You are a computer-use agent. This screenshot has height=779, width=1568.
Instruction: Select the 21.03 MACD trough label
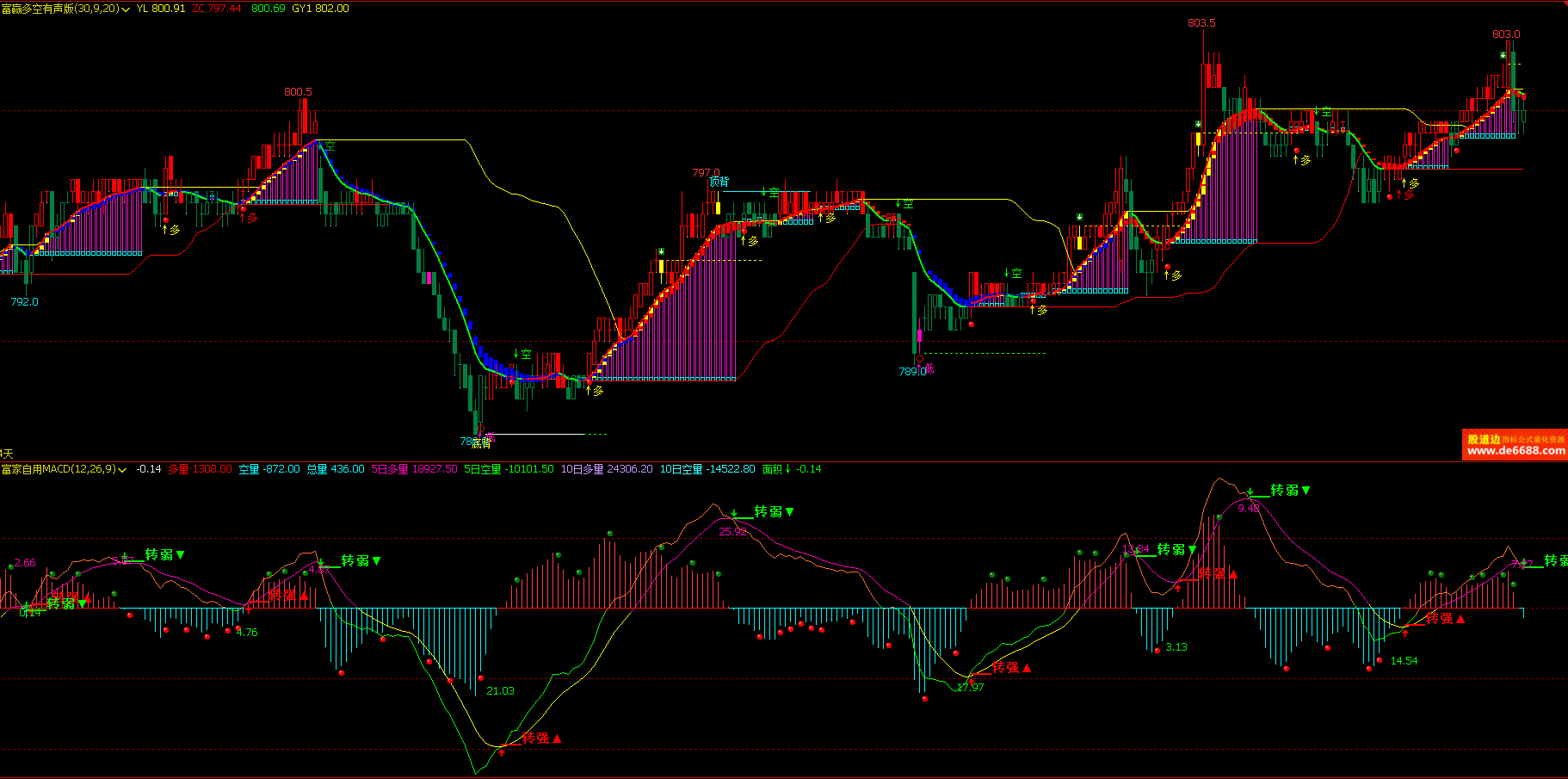tap(500, 690)
